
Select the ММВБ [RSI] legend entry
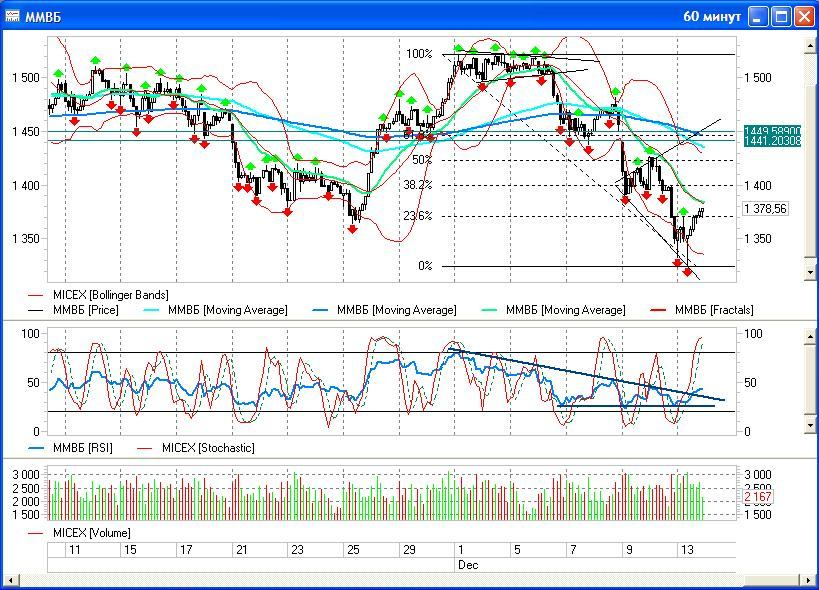71,448
